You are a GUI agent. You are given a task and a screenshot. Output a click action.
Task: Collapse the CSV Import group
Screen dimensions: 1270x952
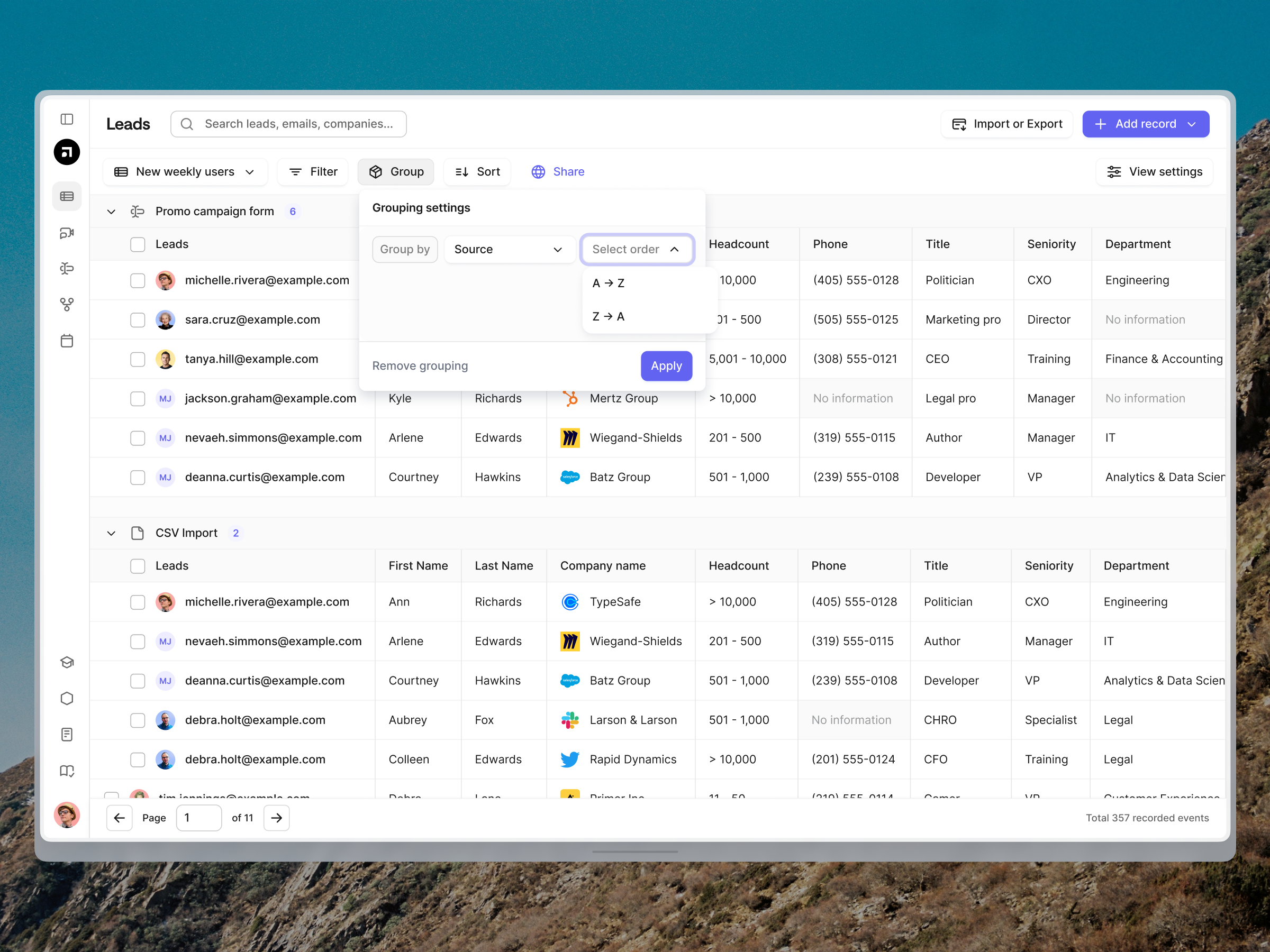111,533
